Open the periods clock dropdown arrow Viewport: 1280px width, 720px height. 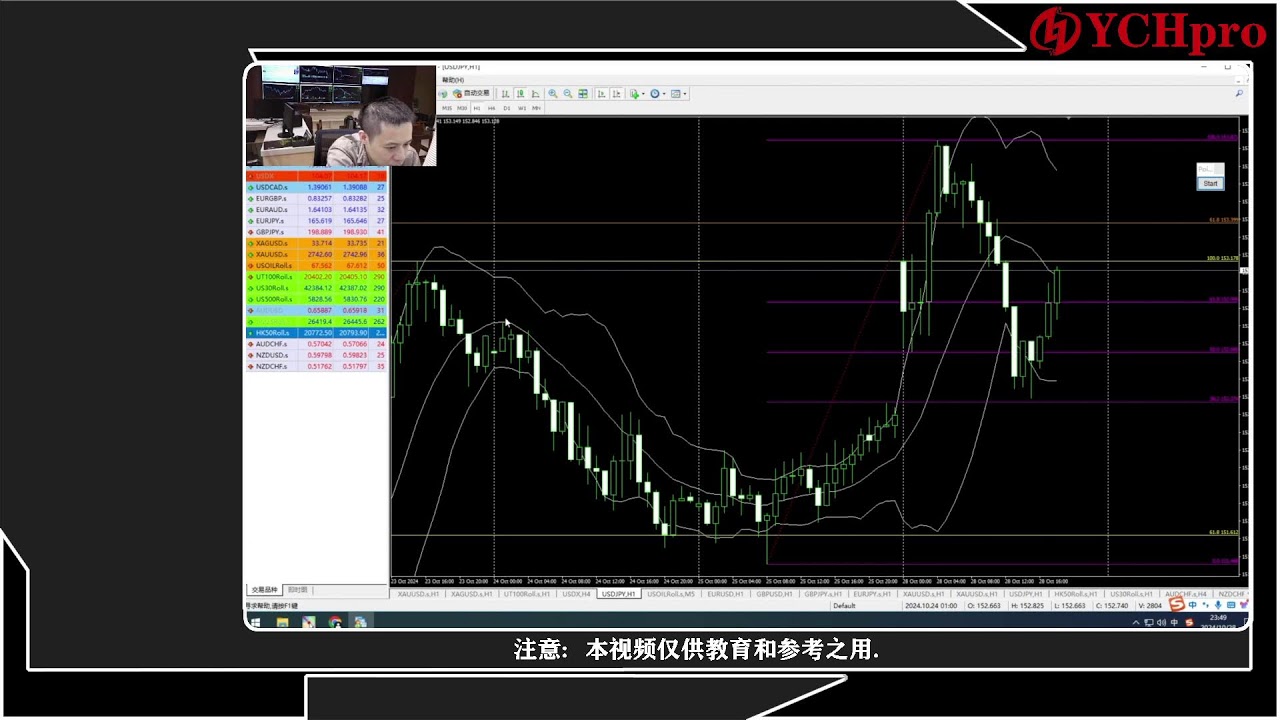[x=664, y=94]
